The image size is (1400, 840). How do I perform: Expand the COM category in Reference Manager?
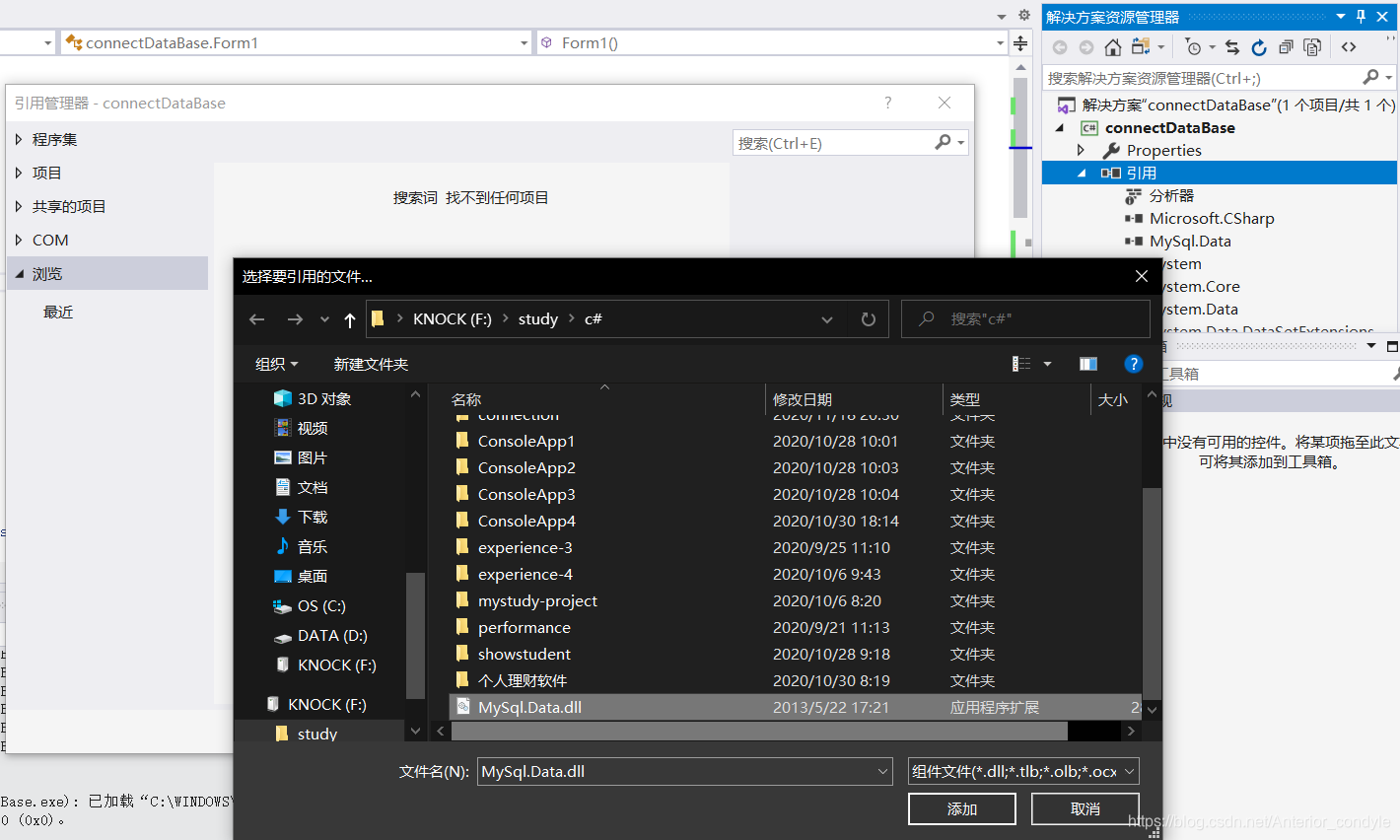pos(19,240)
